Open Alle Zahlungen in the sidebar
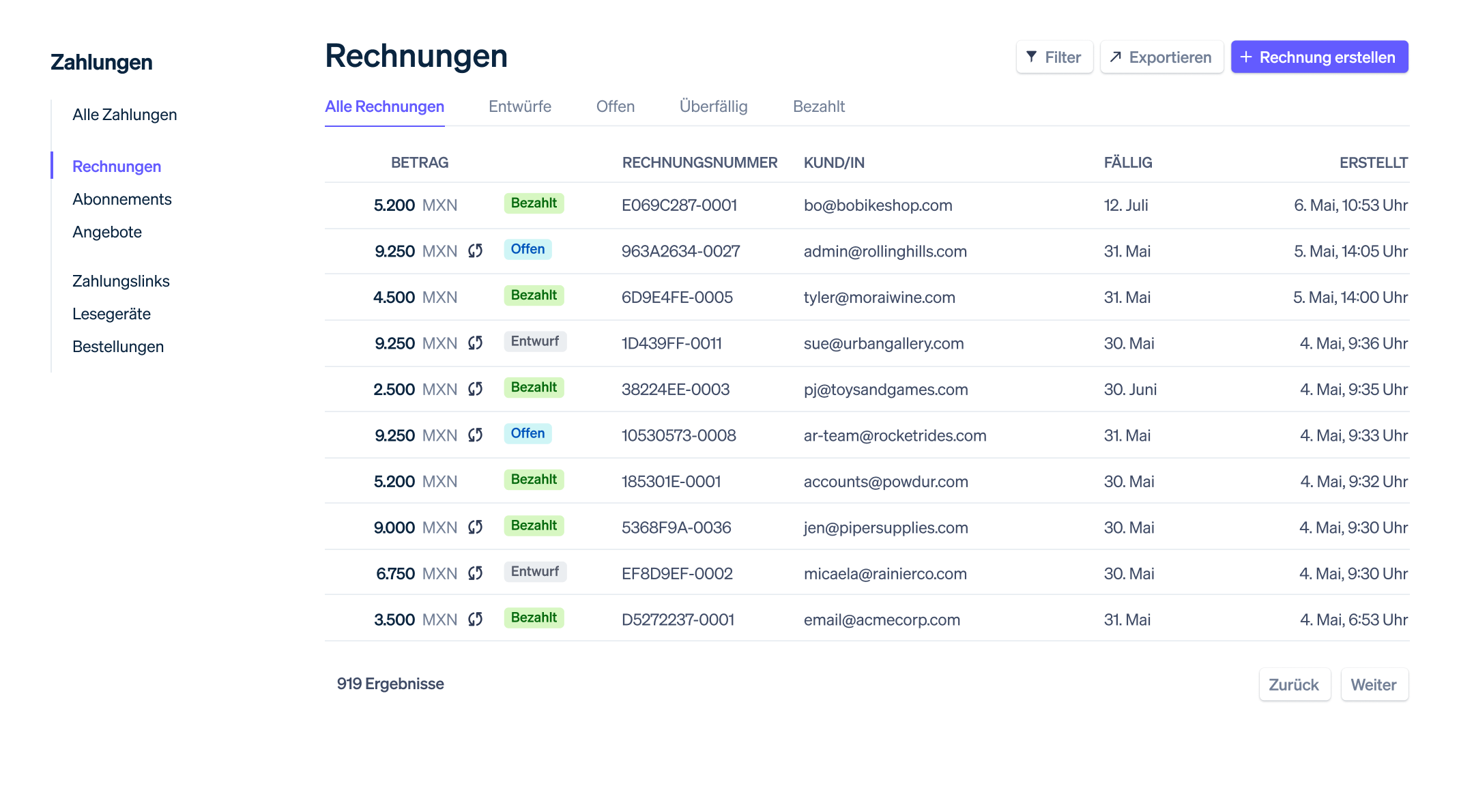Screen dimensions: 1474x812 125,115
